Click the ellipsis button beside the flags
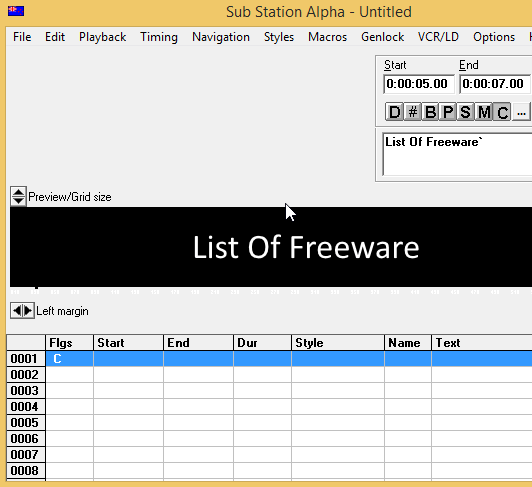Image resolution: width=532 pixels, height=487 pixels. [521, 112]
